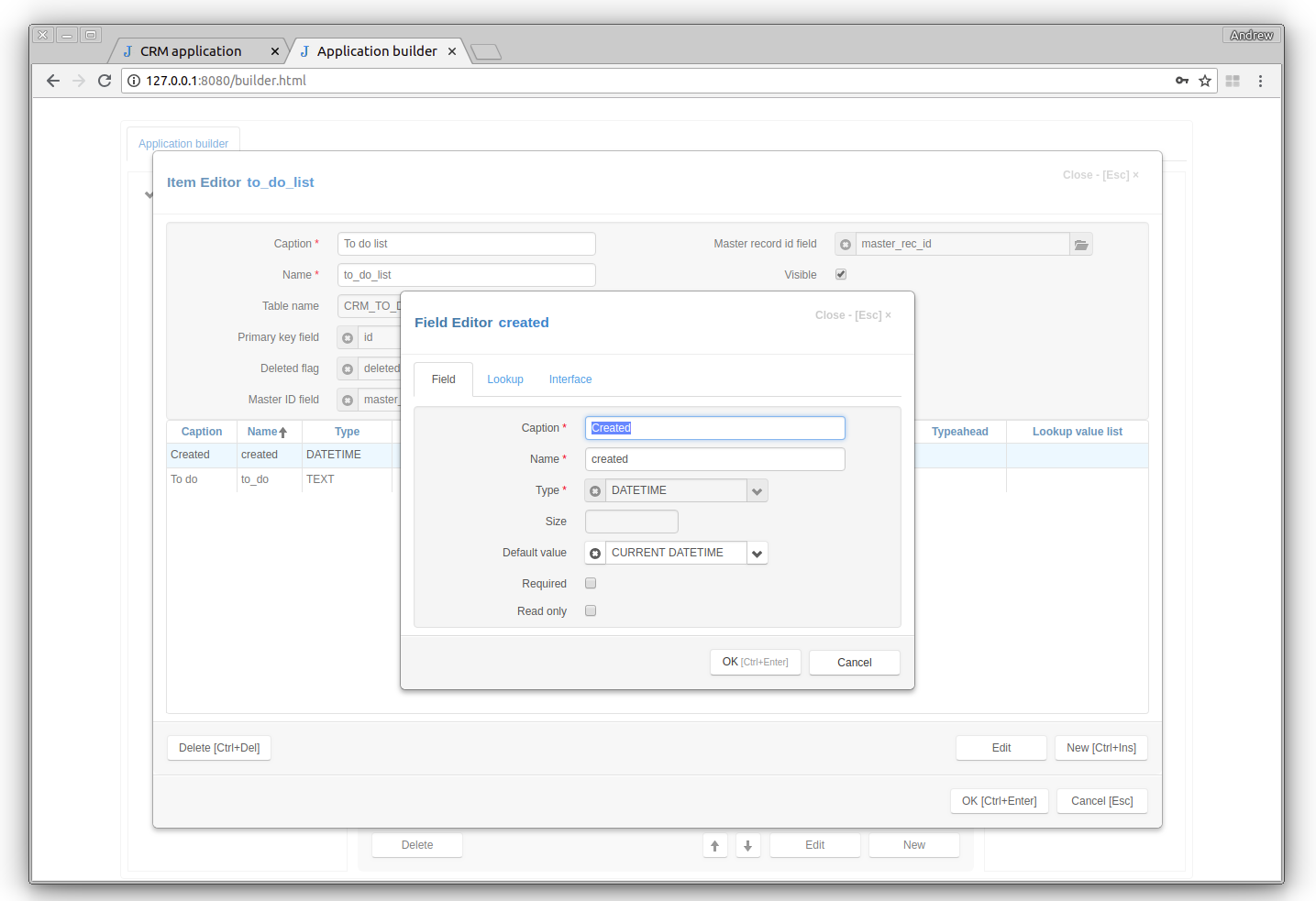Screen dimensions: 1316x901
Task: Click the background Edit button
Action: 815,845
